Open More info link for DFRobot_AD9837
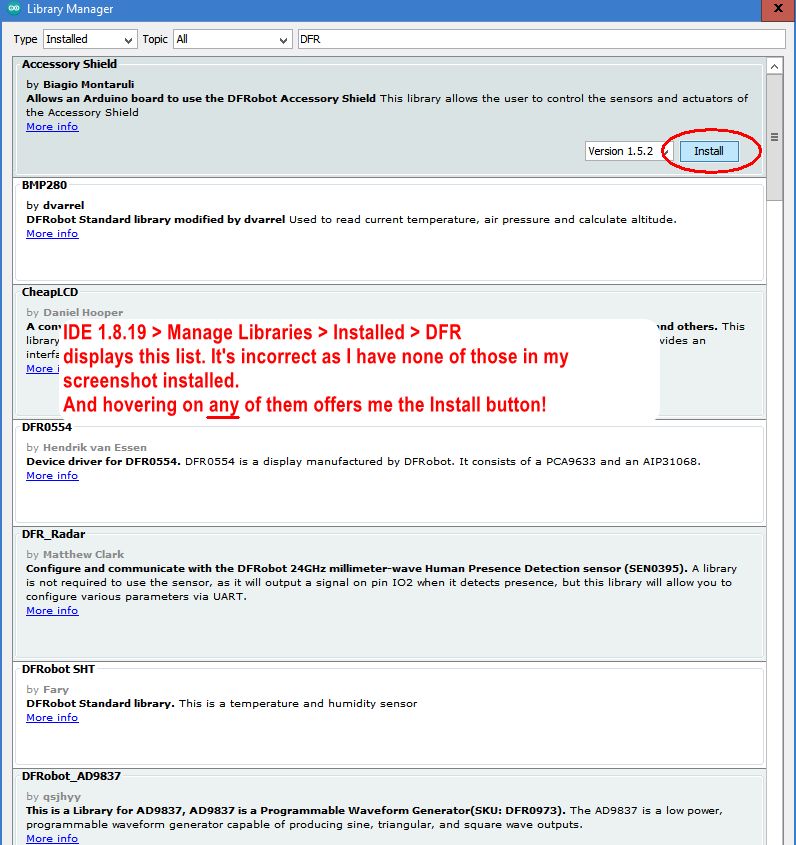 52,839
